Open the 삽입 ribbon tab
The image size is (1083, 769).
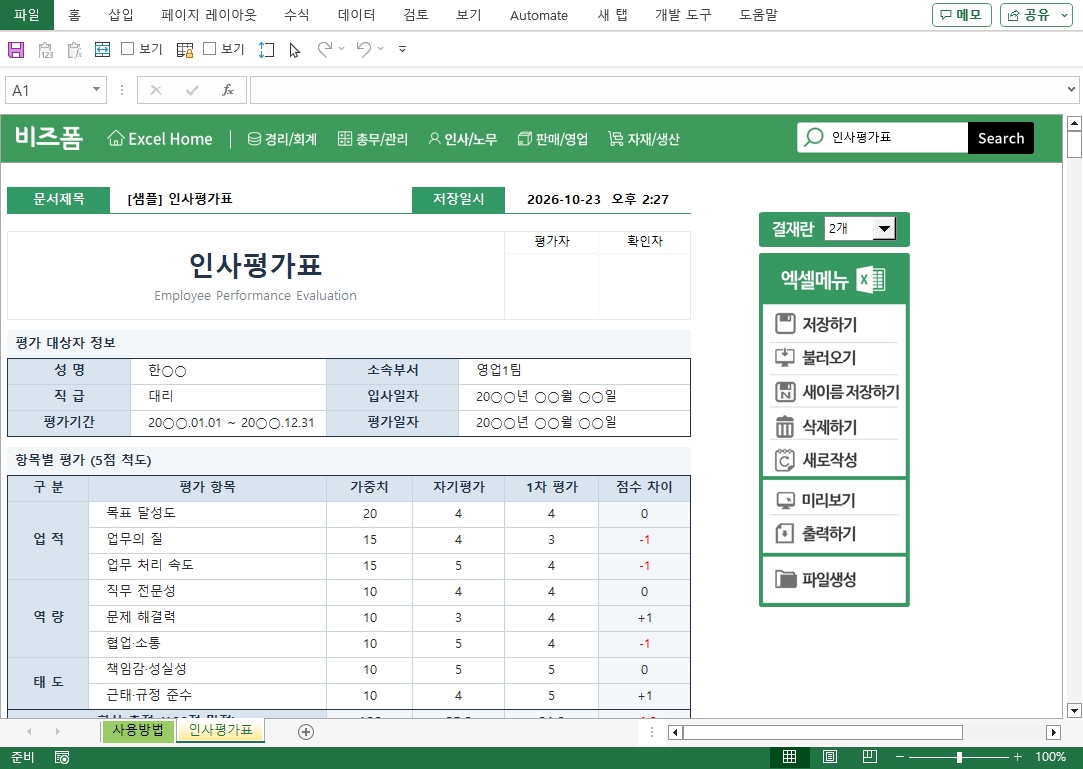click(121, 15)
